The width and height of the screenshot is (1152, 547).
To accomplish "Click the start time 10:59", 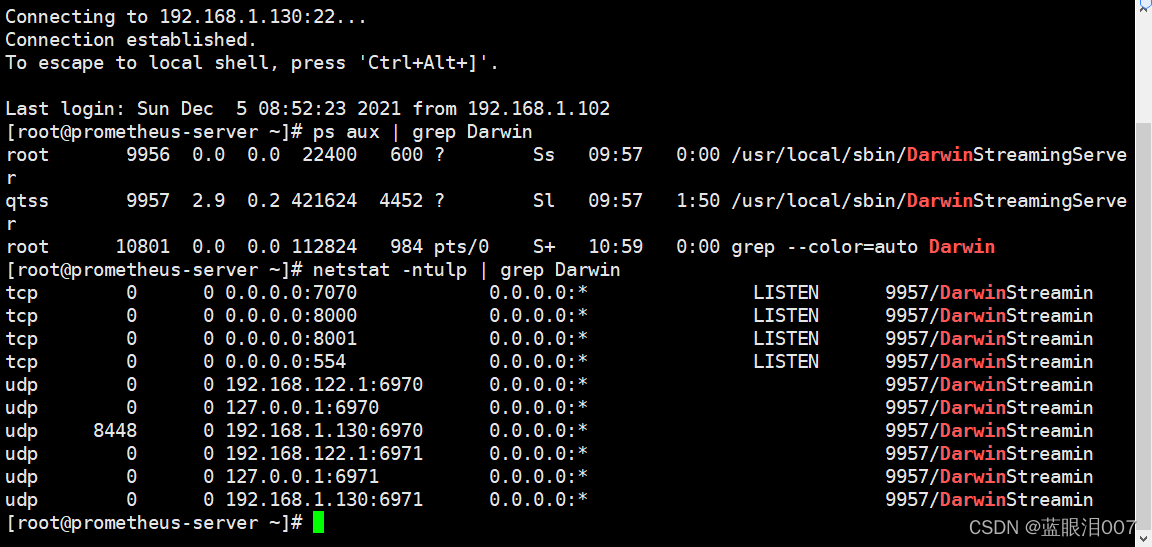I will click(615, 247).
